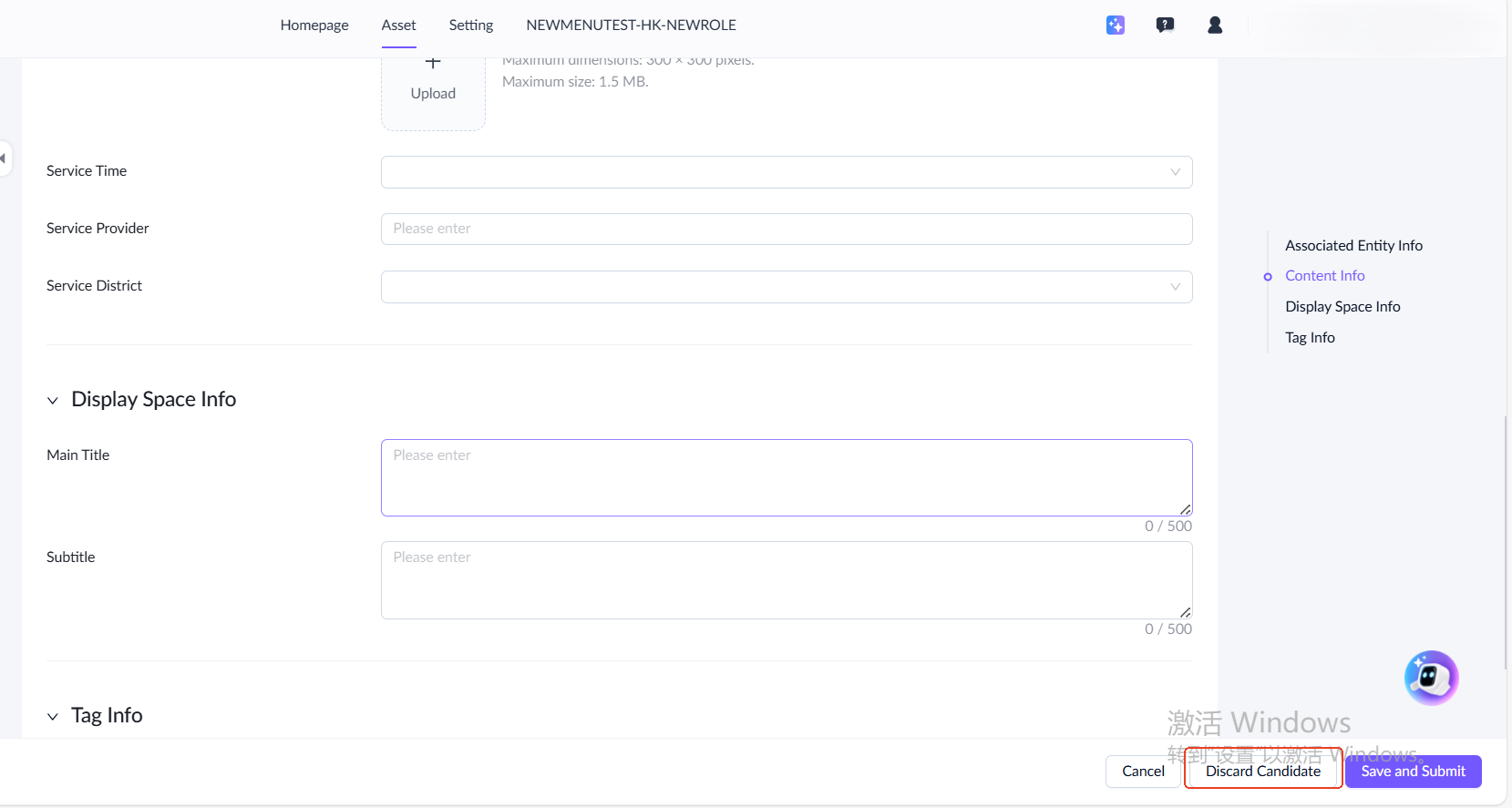1512x808 pixels.
Task: Click Save and Submit
Action: tap(1413, 771)
